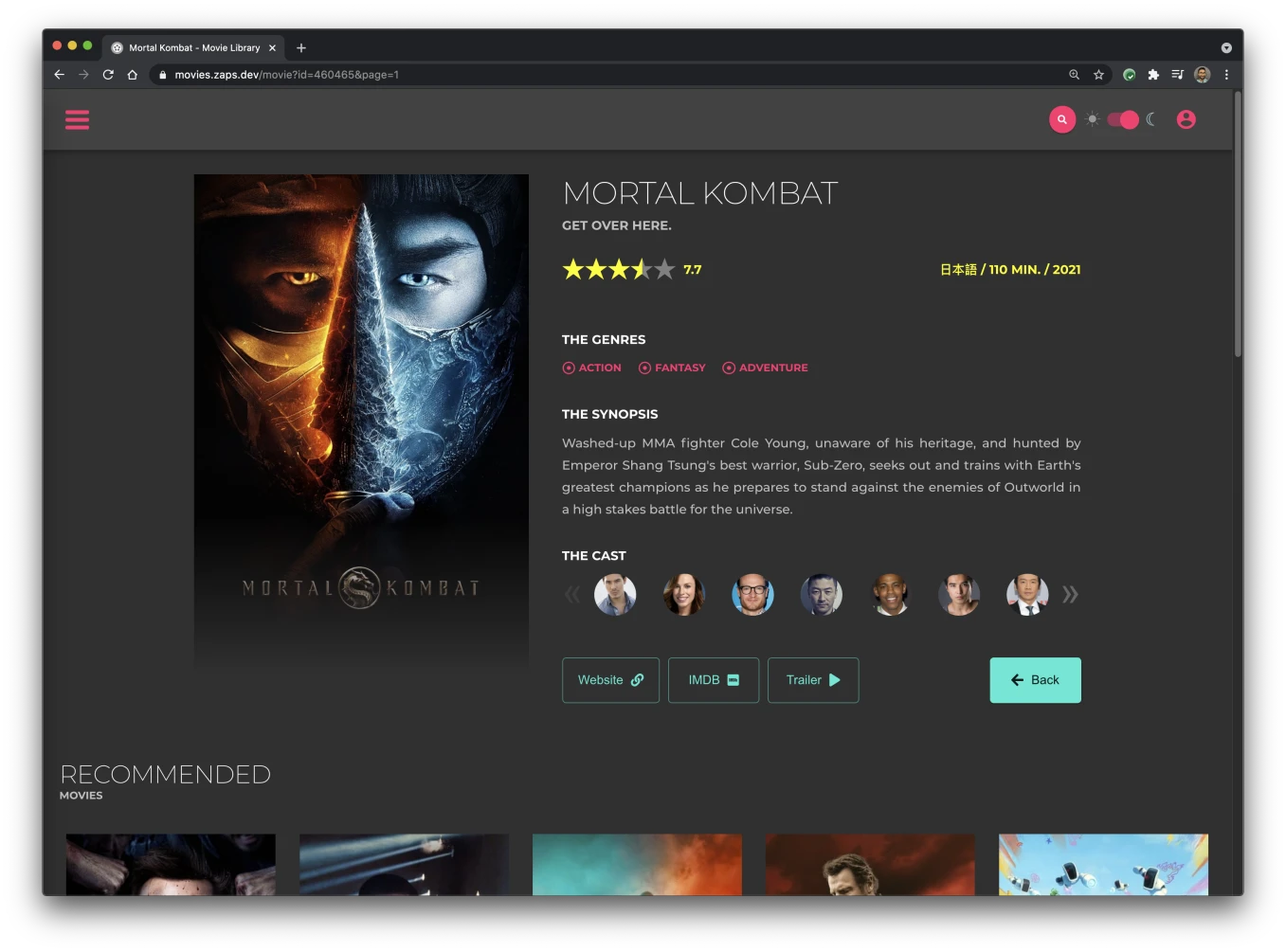Go back in browser history

coord(59,75)
